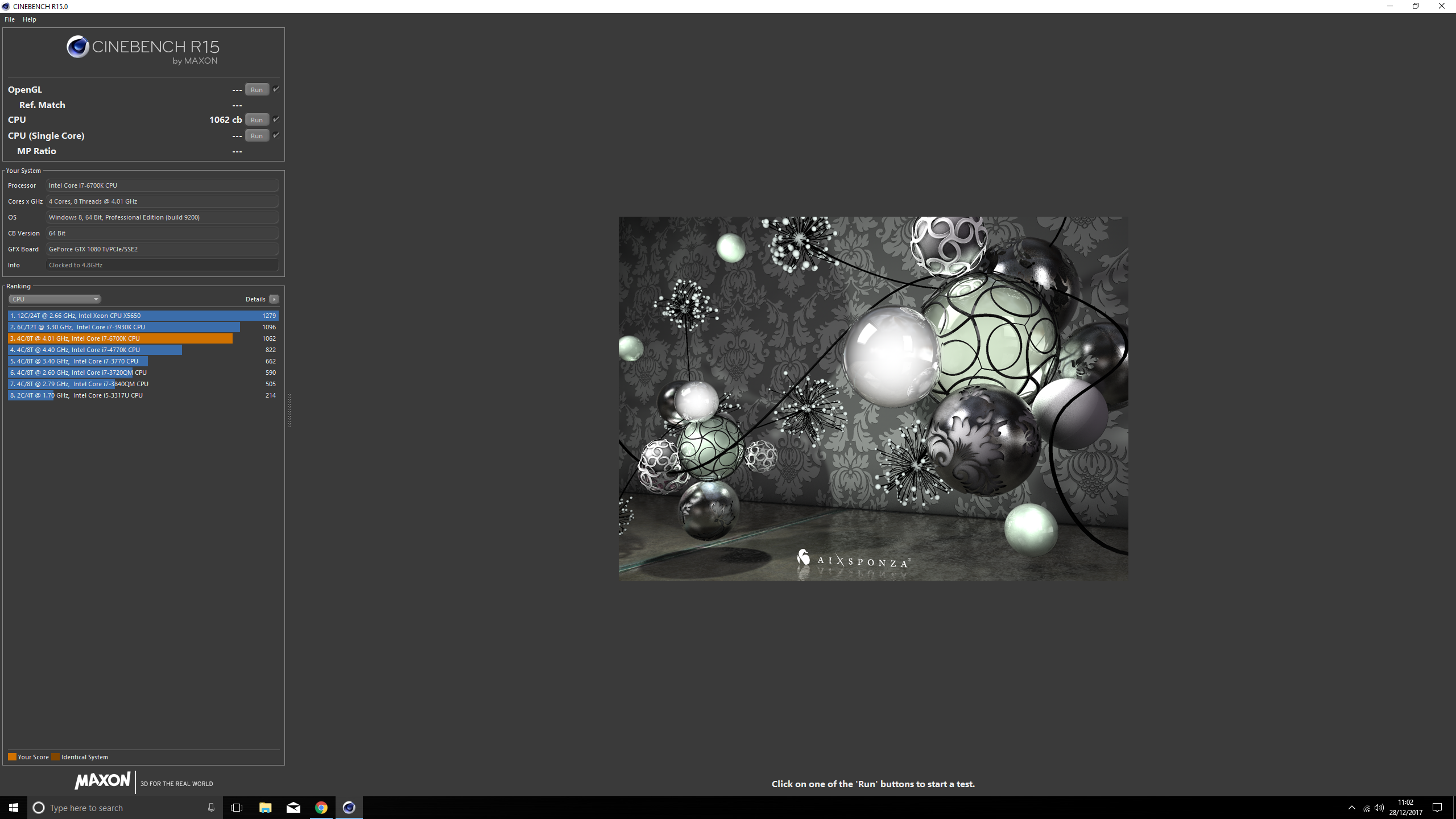The width and height of the screenshot is (1456, 819).
Task: Click the Cinebench taskbar icon
Action: pyautogui.click(x=349, y=808)
